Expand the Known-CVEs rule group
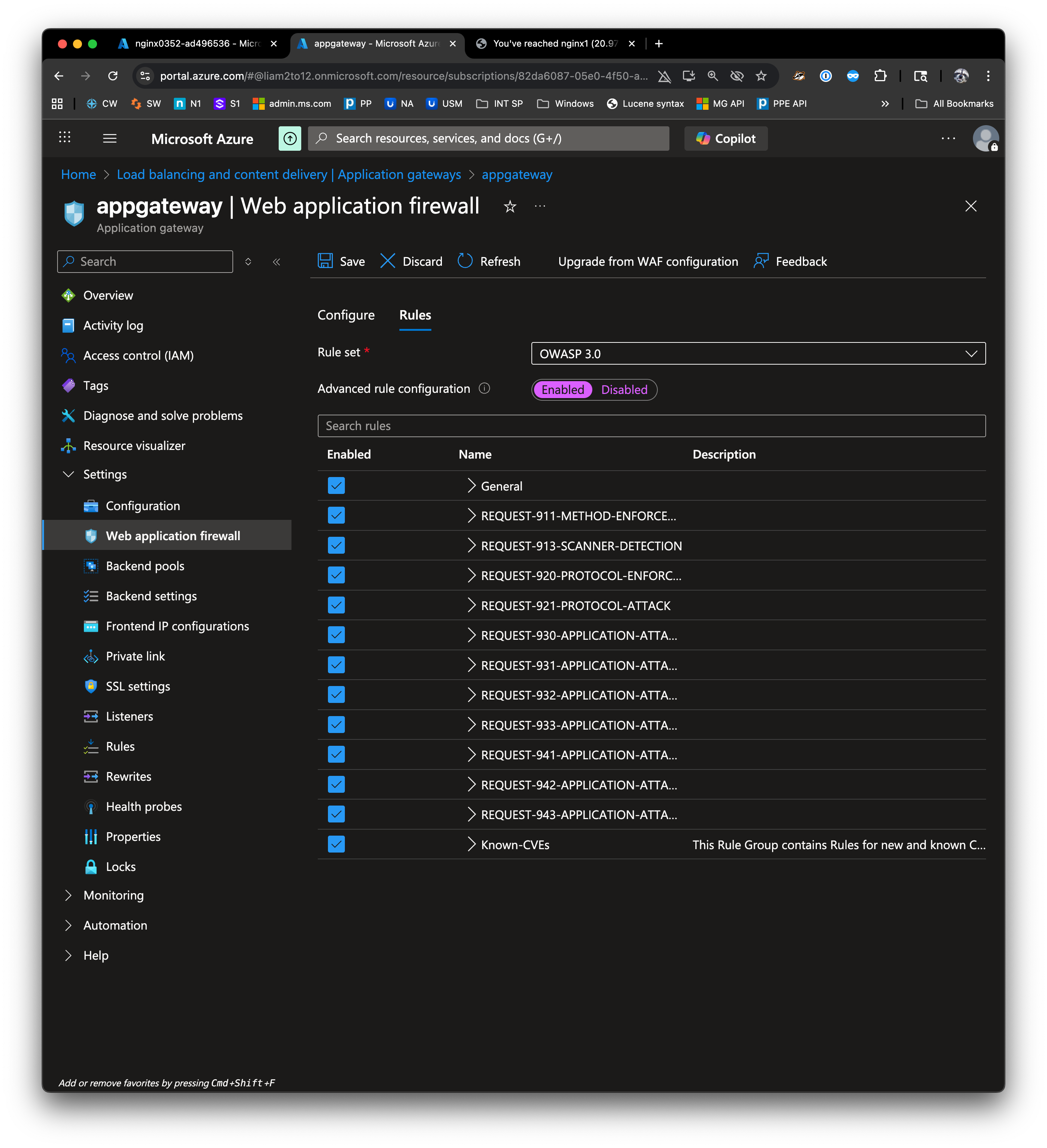 coord(471,845)
